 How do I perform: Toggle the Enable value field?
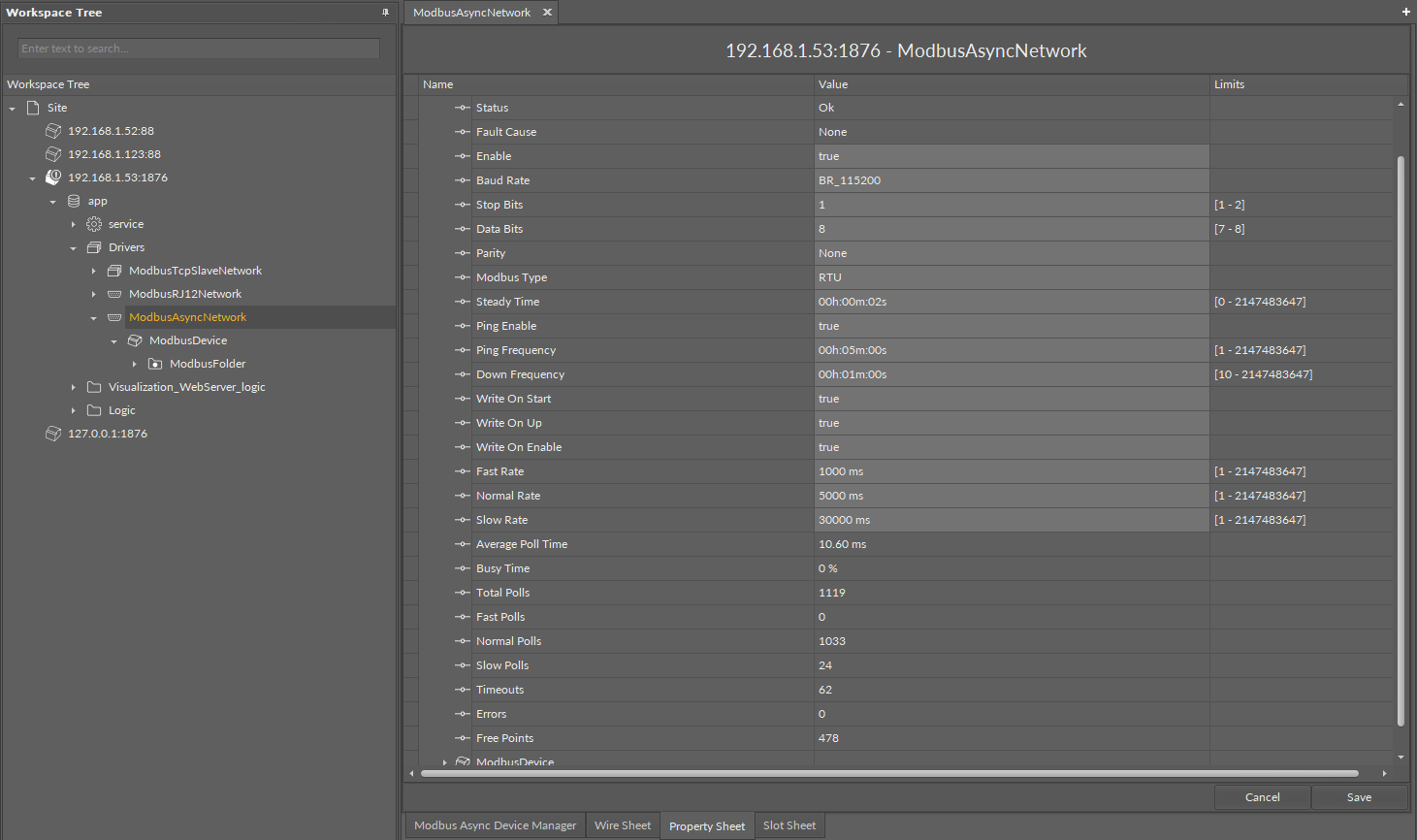pyautogui.click(x=1011, y=156)
